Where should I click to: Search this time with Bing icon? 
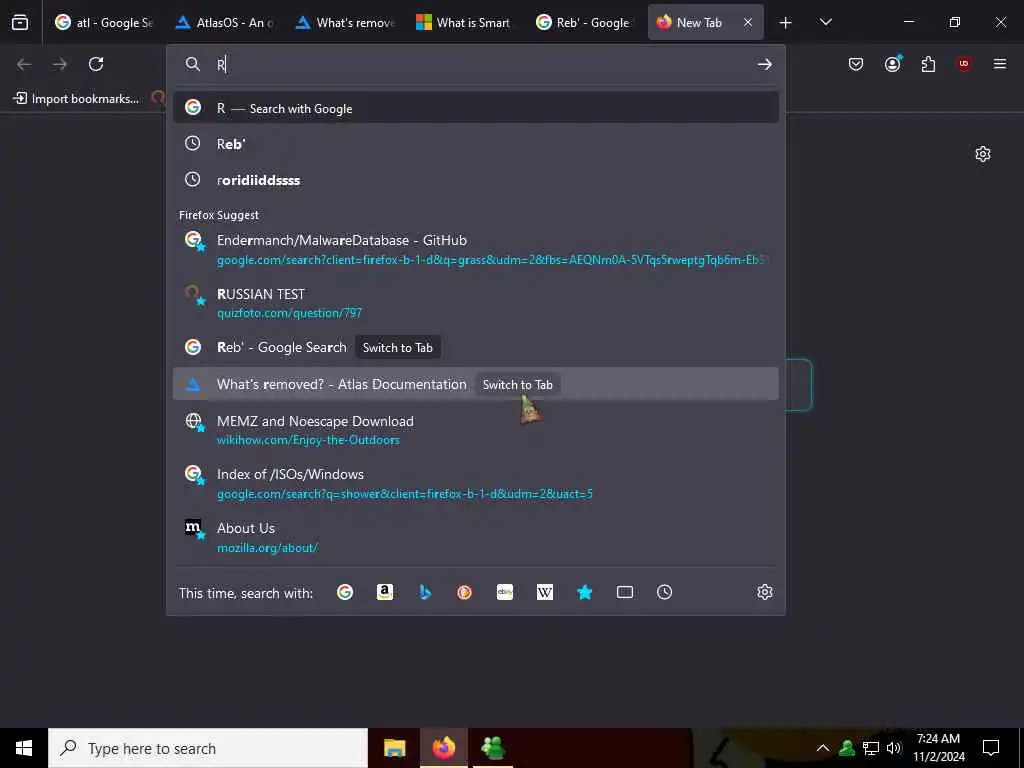click(x=425, y=592)
